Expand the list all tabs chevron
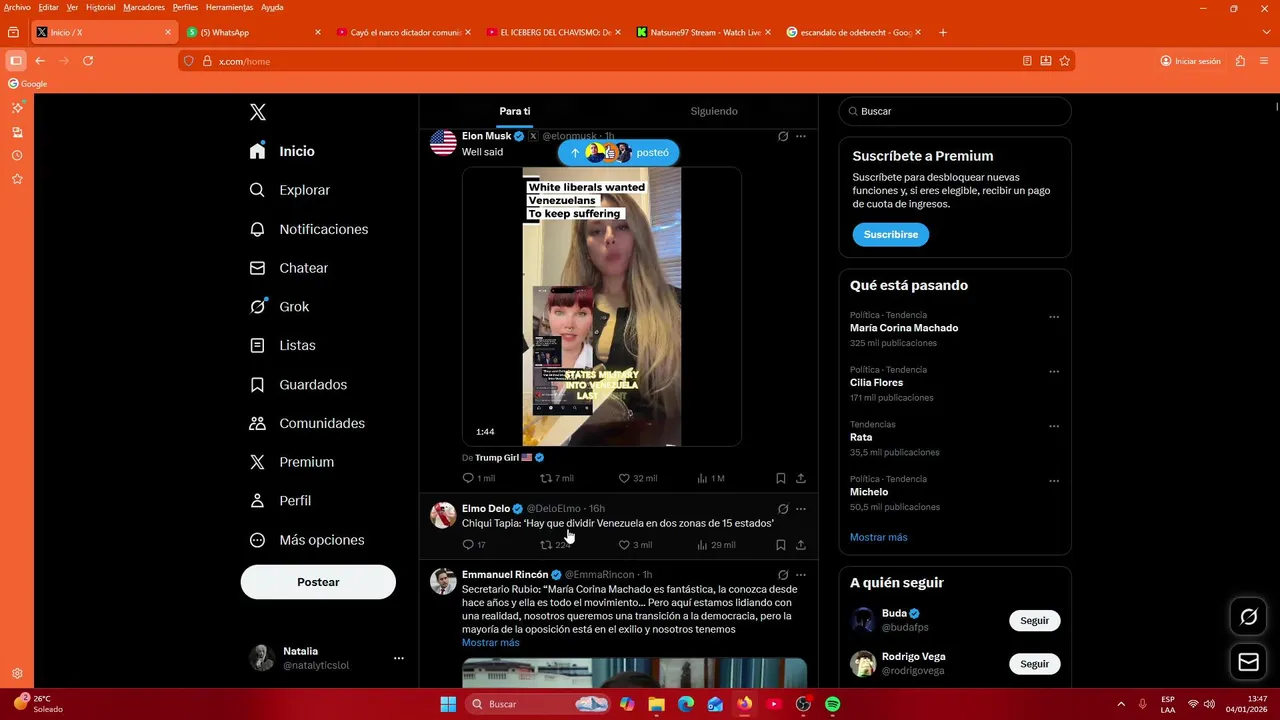This screenshot has height=720, width=1280. click(x=1268, y=32)
